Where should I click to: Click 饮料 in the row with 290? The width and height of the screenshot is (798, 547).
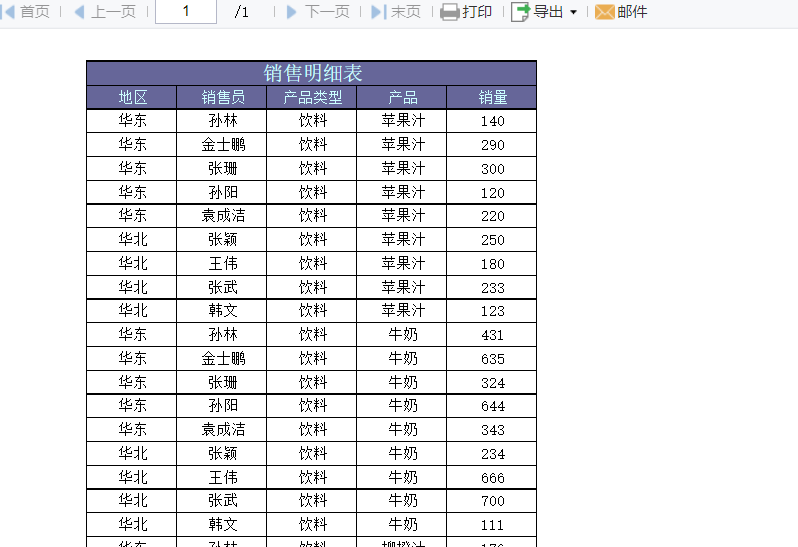[312, 145]
